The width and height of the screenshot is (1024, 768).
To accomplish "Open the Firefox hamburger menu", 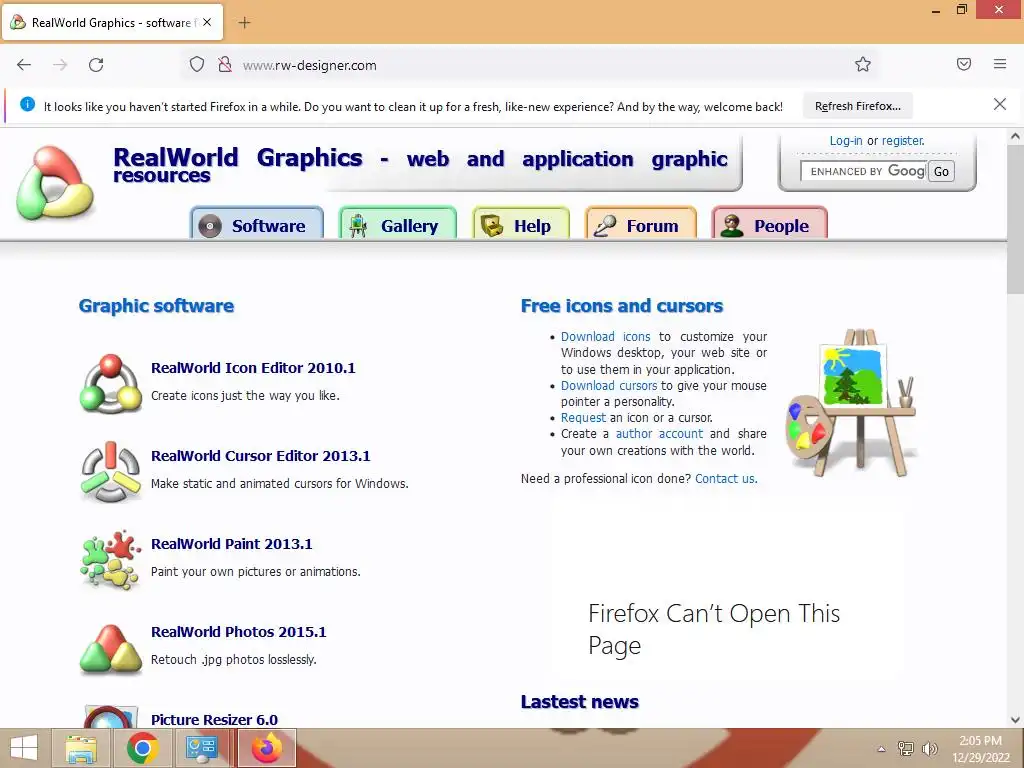I will click(x=1000, y=64).
